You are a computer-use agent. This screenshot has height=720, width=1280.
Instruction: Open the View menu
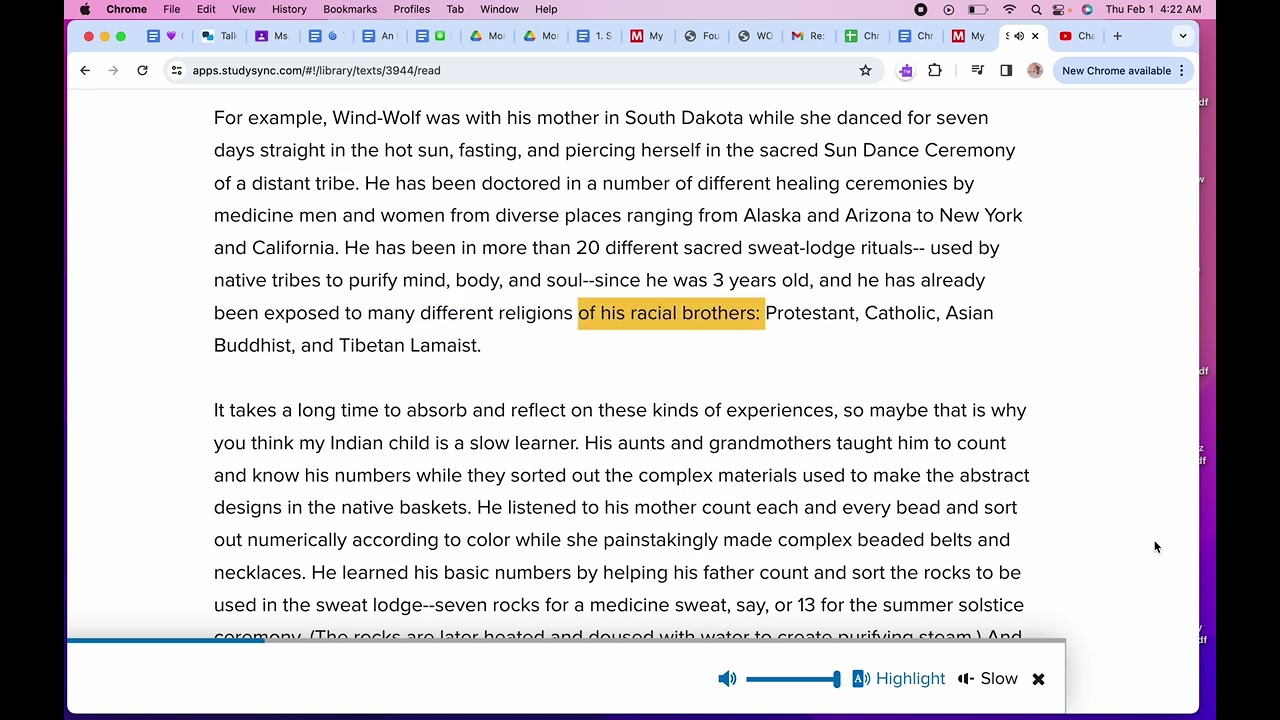(x=243, y=9)
